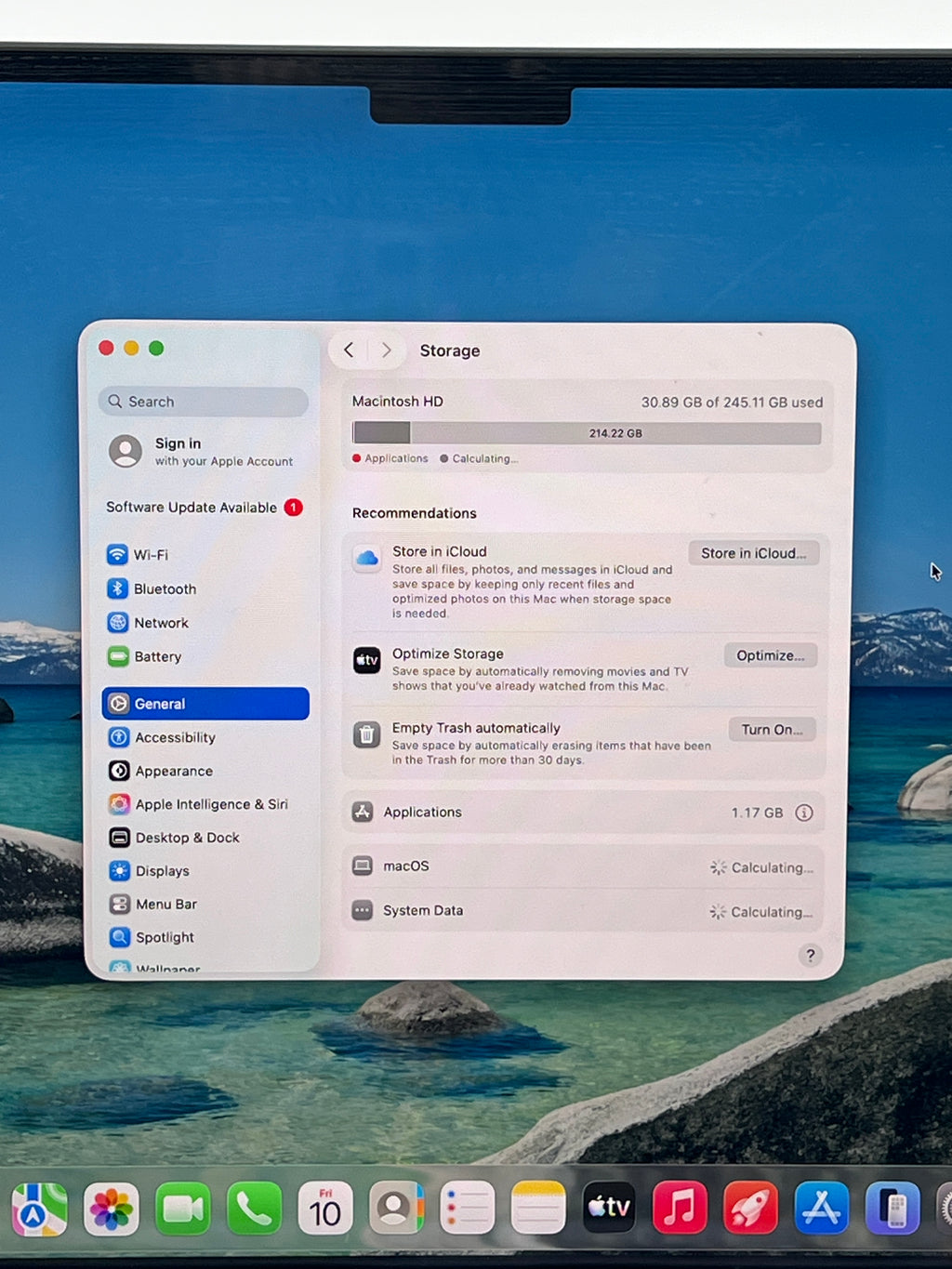This screenshot has height=1269, width=952.
Task: Click the Apple TV Optimize Storage icon
Action: click(367, 661)
